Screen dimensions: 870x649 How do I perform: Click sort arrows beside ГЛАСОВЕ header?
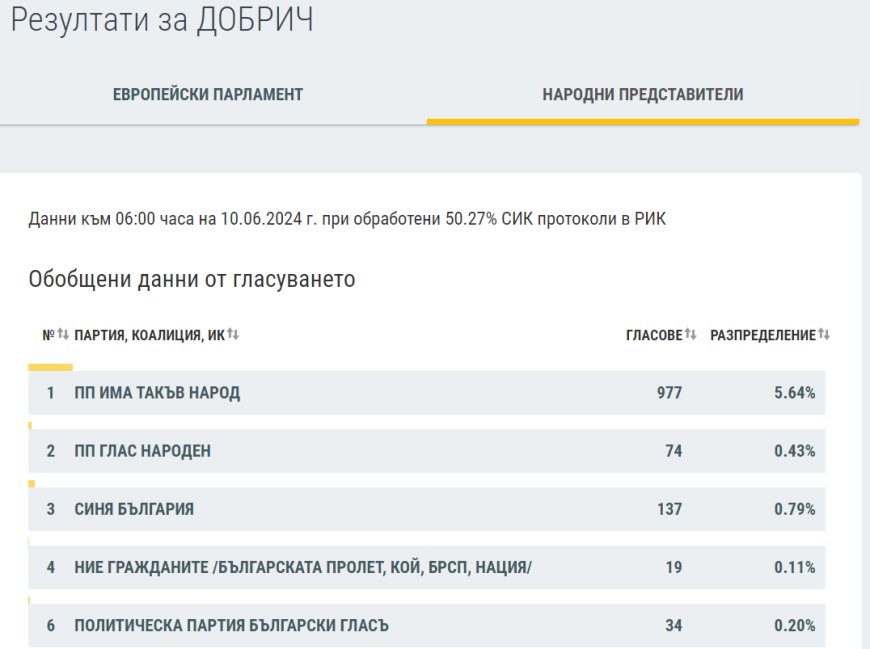(691, 334)
